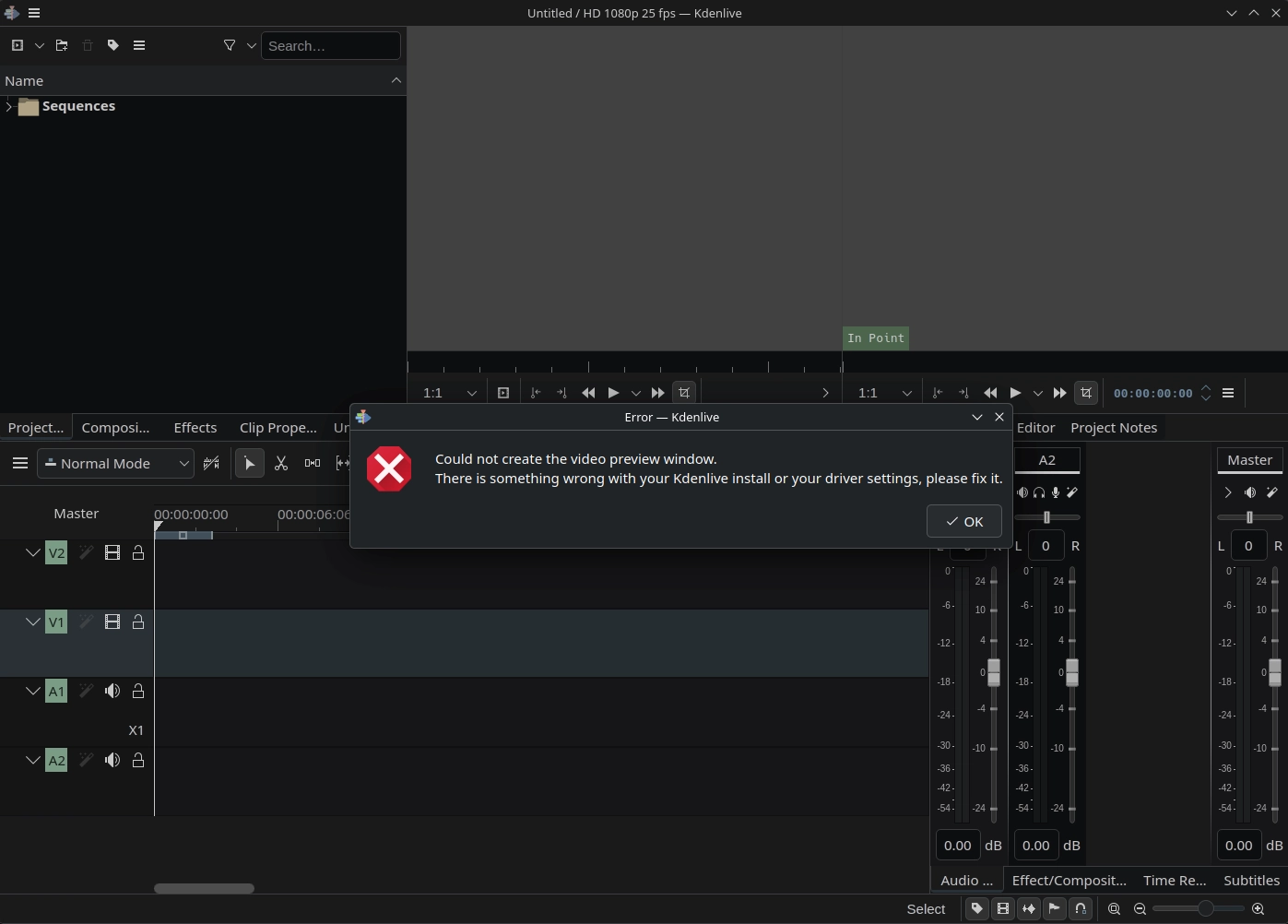Switch to the Project Bin tab
Viewport: 1288px width, 924px height.
[x=36, y=428]
